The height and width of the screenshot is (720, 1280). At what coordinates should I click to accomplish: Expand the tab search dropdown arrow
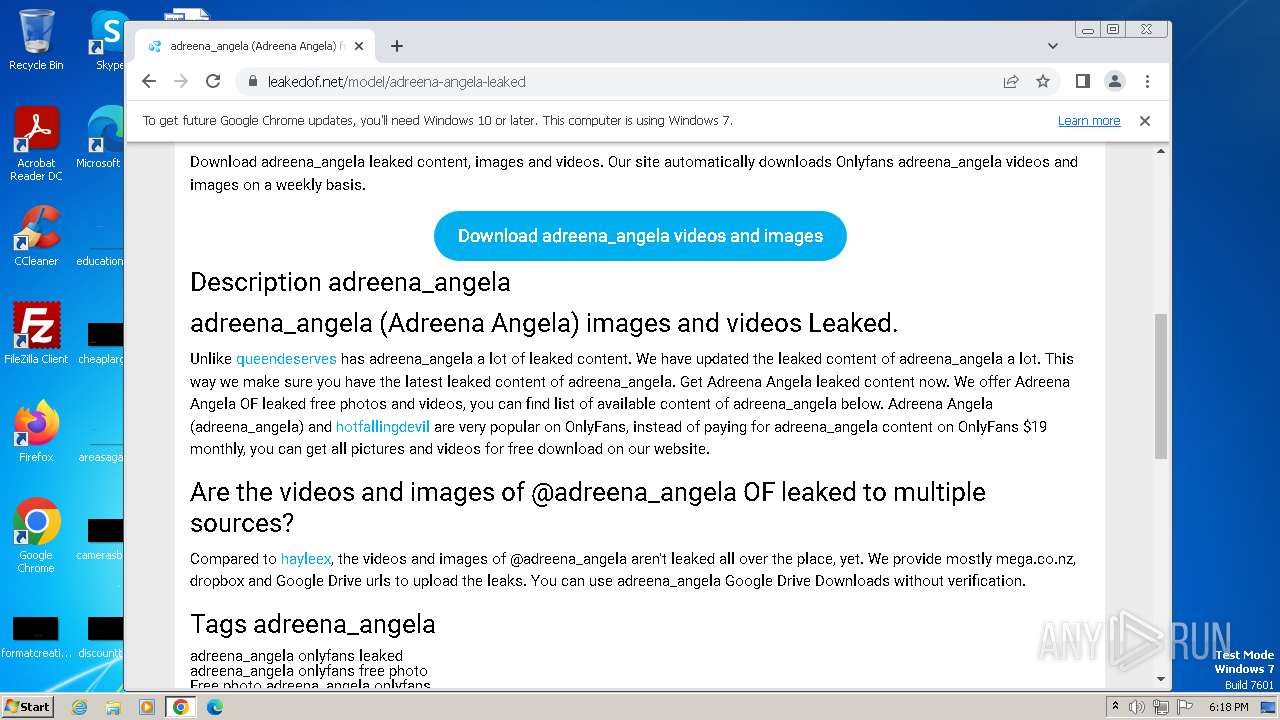coord(1053,46)
